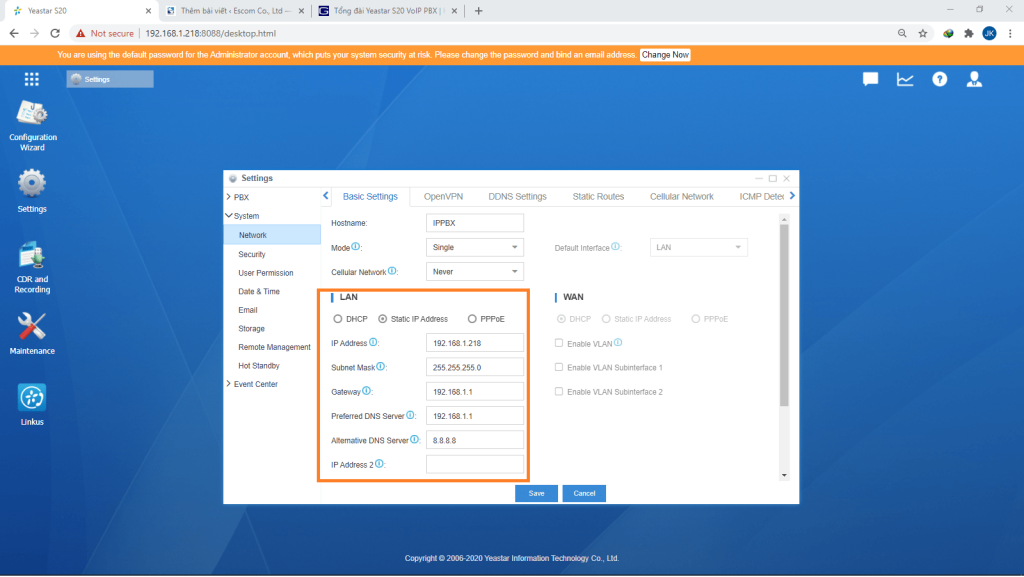
Task: Show info for Gateway field
Action: pyautogui.click(x=366, y=390)
